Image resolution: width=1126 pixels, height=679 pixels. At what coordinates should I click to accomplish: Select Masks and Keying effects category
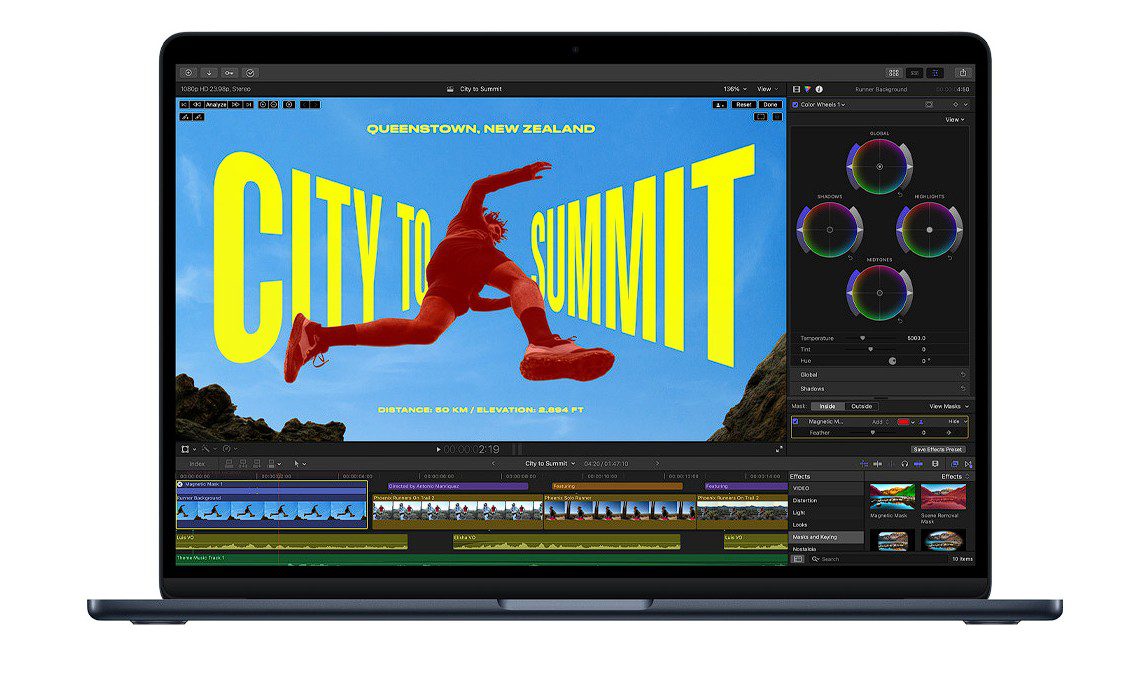coord(816,537)
